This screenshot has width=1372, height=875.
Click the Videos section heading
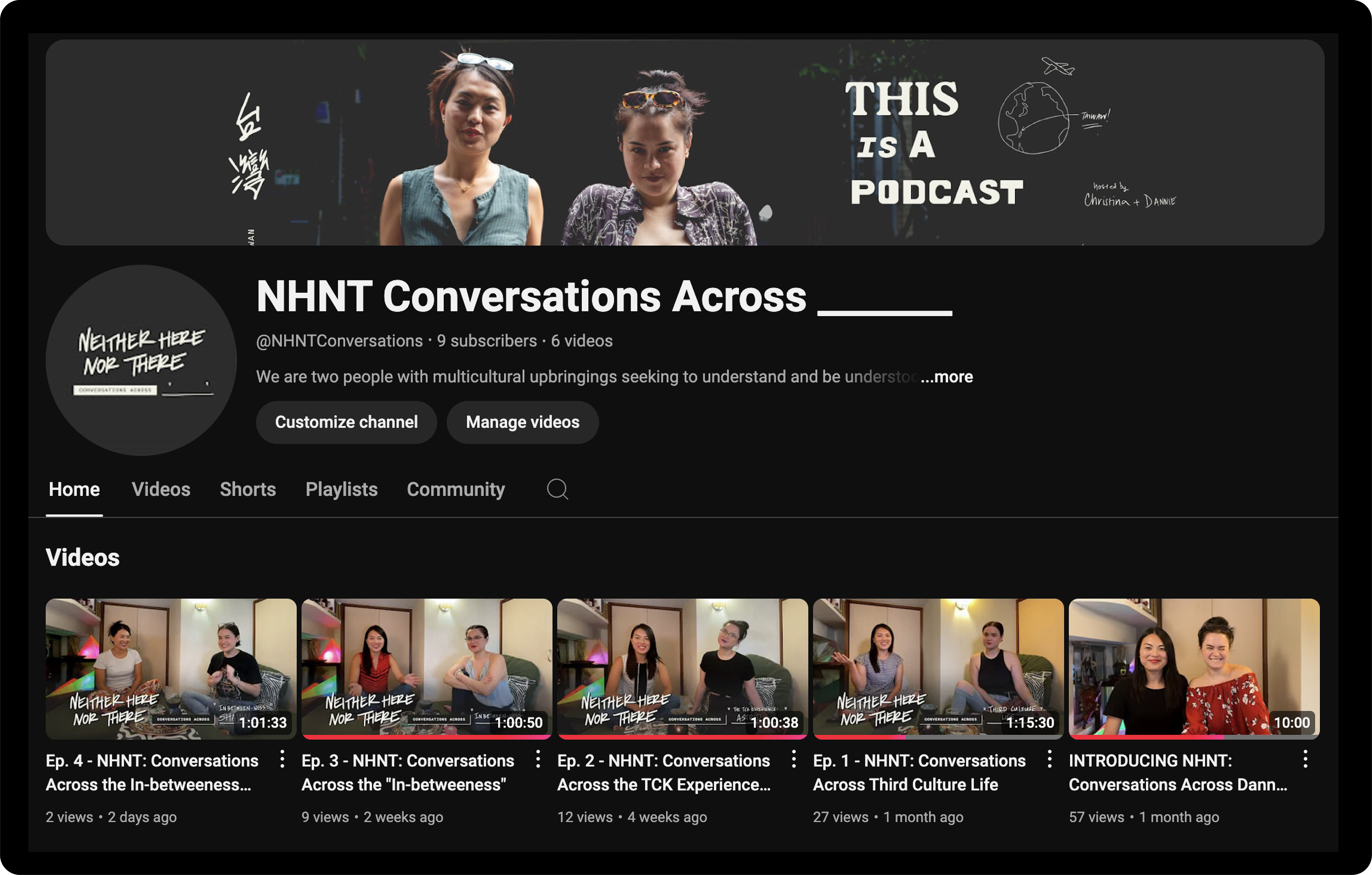[83, 557]
